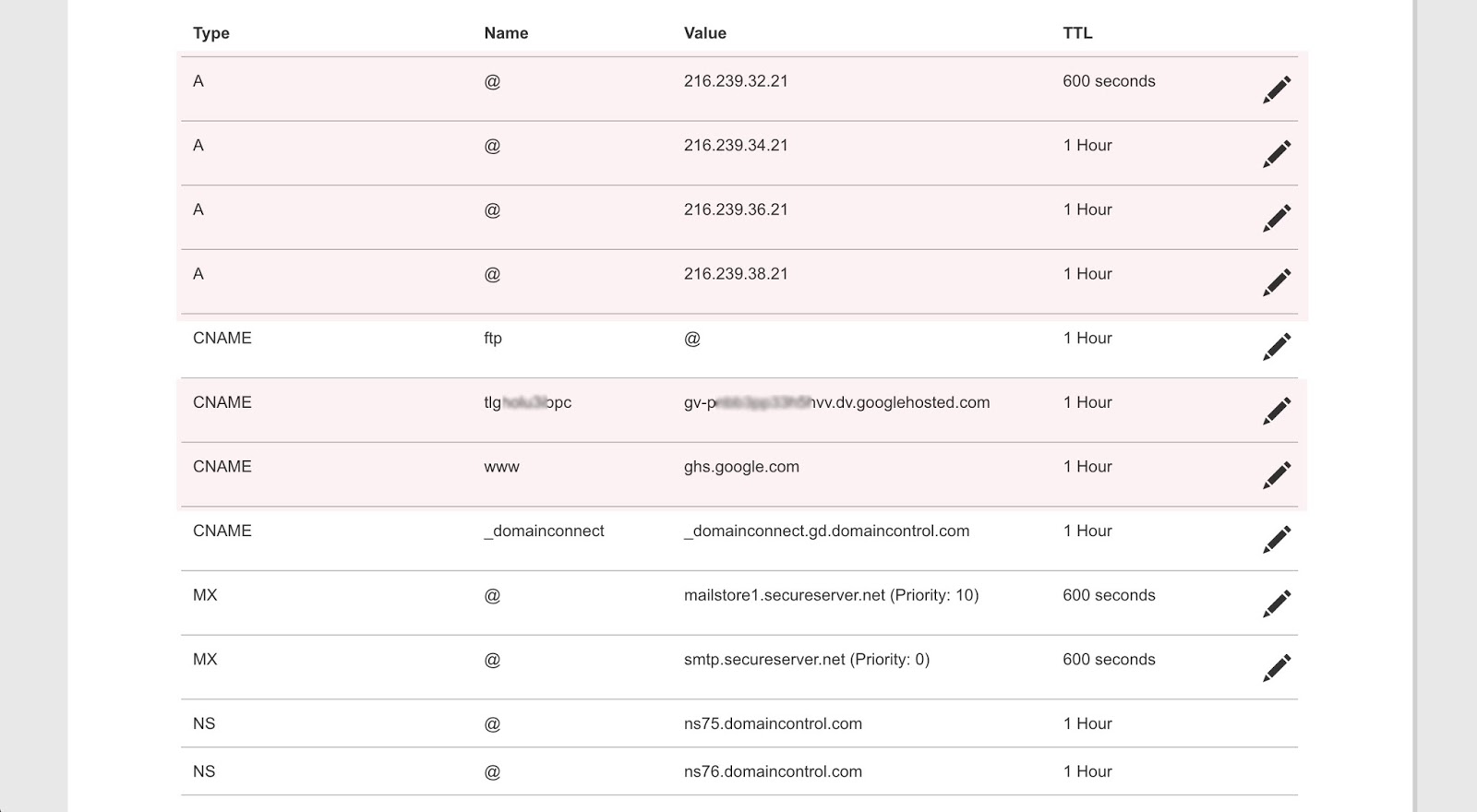Click the TTL column header
The image size is (1477, 812).
(x=1077, y=33)
